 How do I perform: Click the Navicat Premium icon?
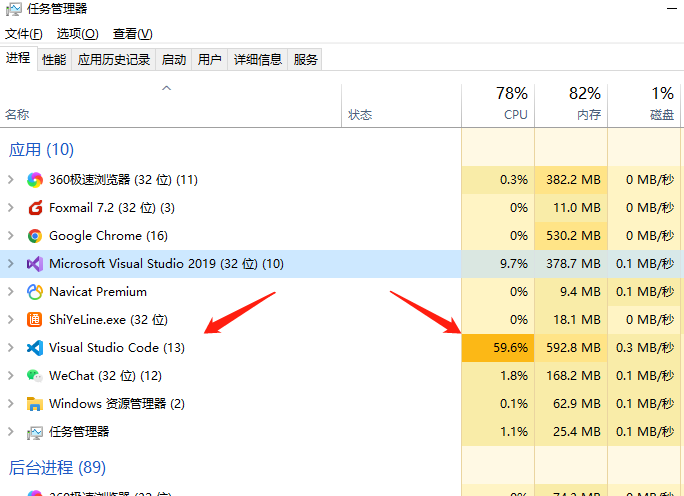tap(35, 291)
